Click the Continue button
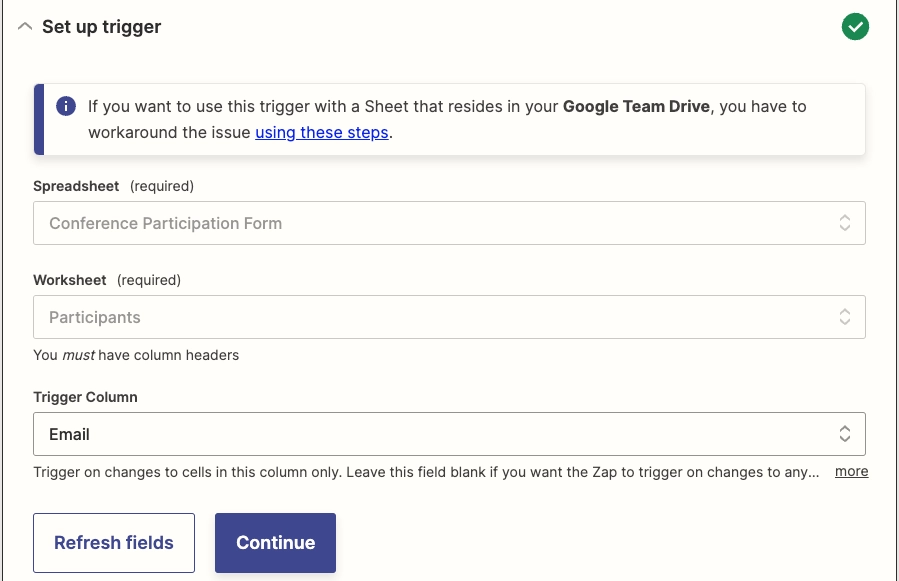Screen dimensions: 899x581 [x=275, y=543]
